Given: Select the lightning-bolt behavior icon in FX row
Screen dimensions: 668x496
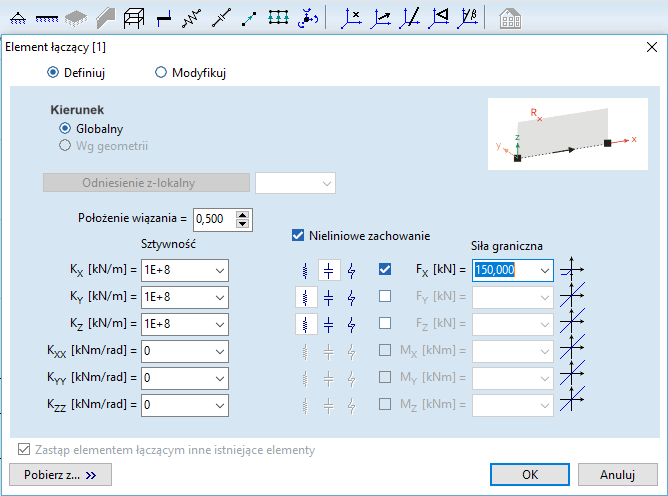Looking at the screenshot, I should (x=351, y=270).
